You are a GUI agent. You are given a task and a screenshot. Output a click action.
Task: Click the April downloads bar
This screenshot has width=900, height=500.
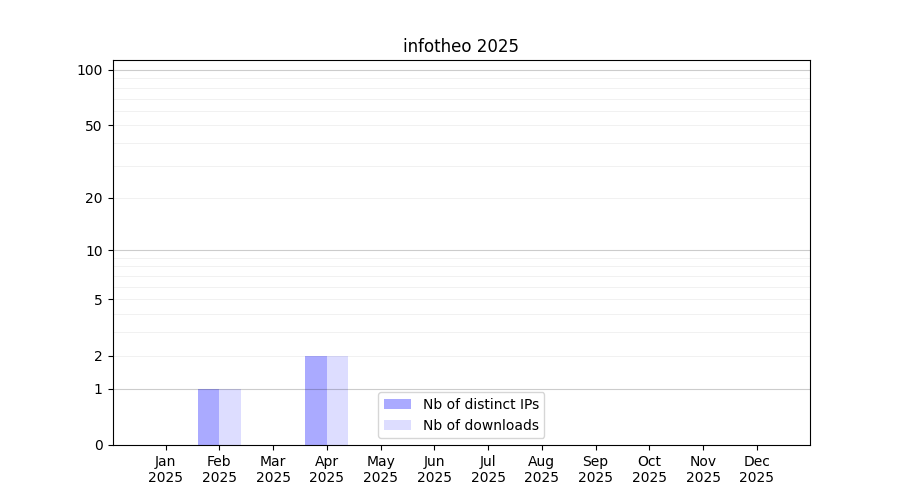(337, 400)
